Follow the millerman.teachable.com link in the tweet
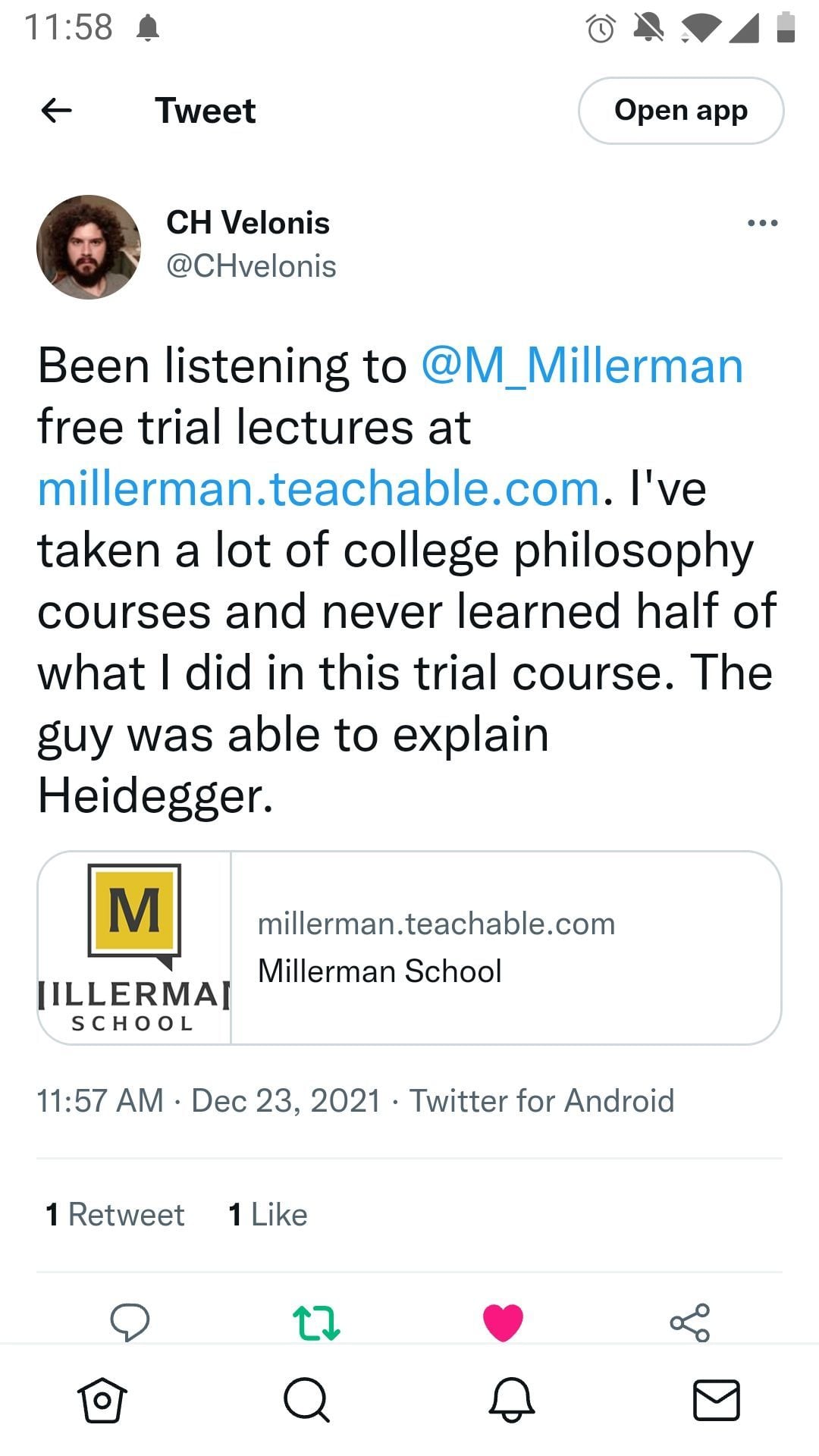 318,488
